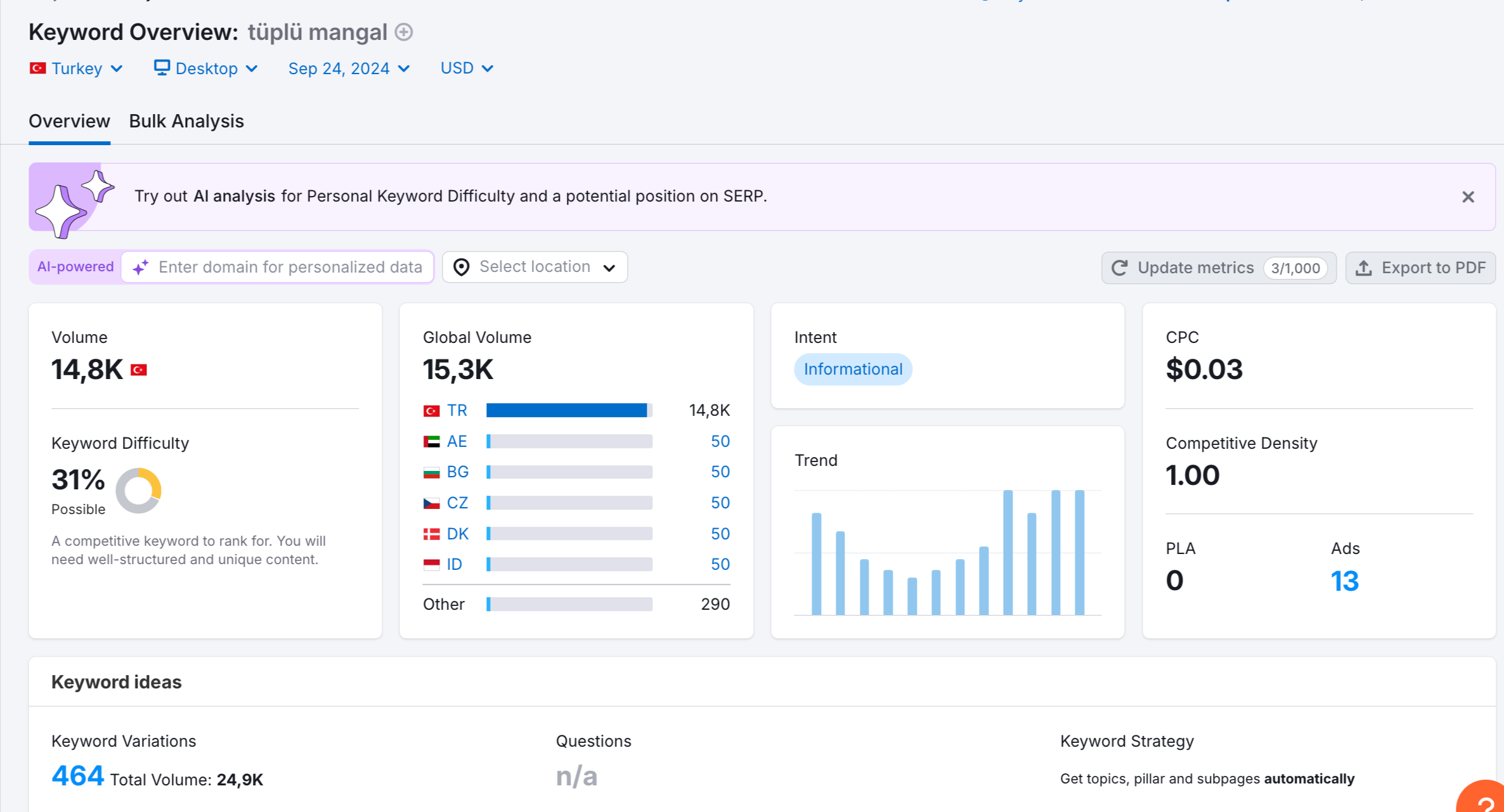1504x812 pixels.
Task: Click the desktop monitor icon
Action: 162,67
